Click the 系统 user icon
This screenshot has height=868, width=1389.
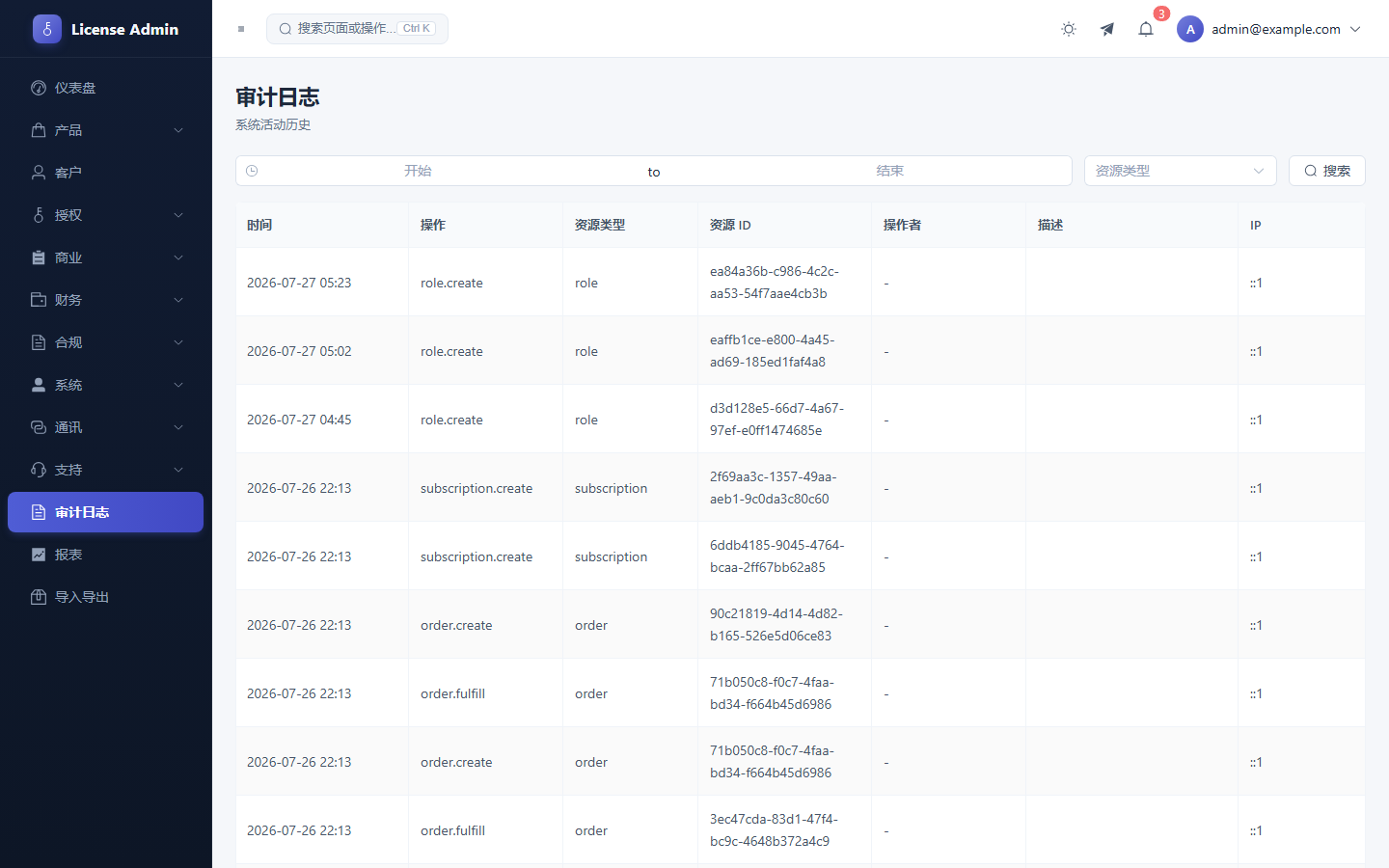coord(39,385)
